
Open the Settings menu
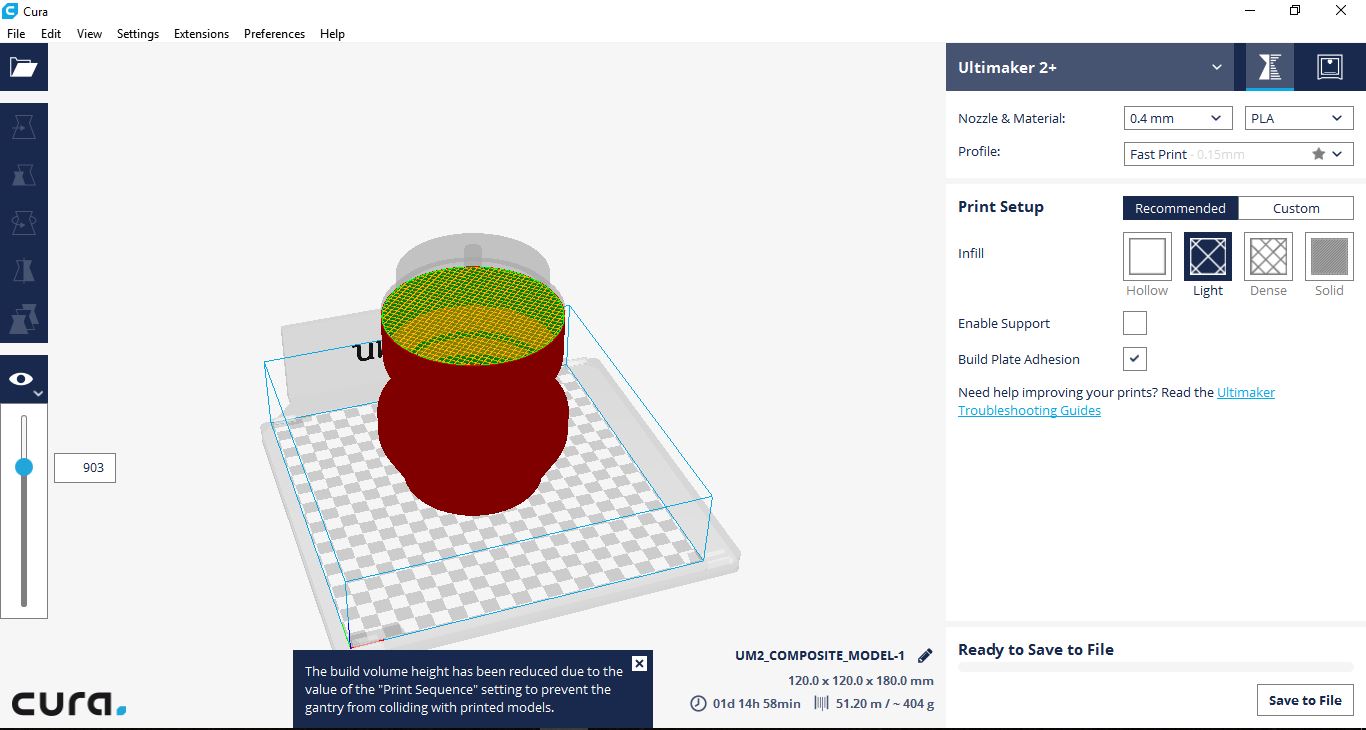pos(138,33)
